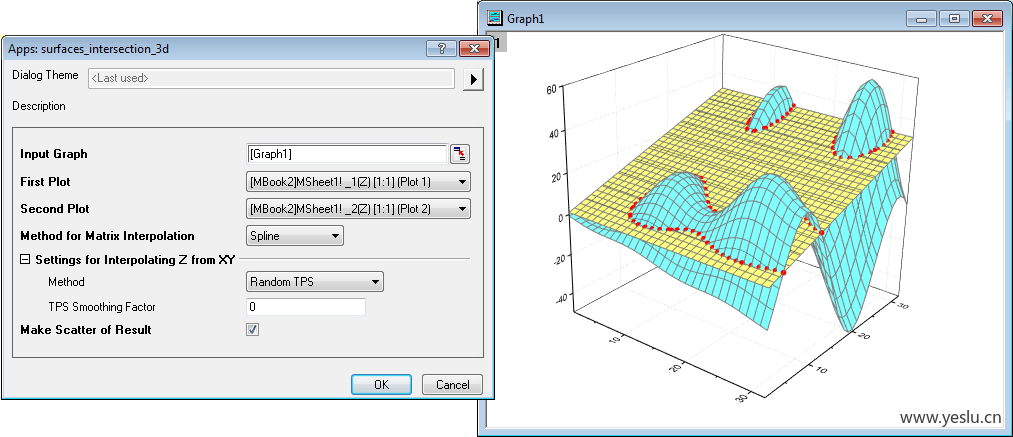This screenshot has height=437, width=1013.
Task: Open the Second Plot dropdown
Action: tap(358, 209)
